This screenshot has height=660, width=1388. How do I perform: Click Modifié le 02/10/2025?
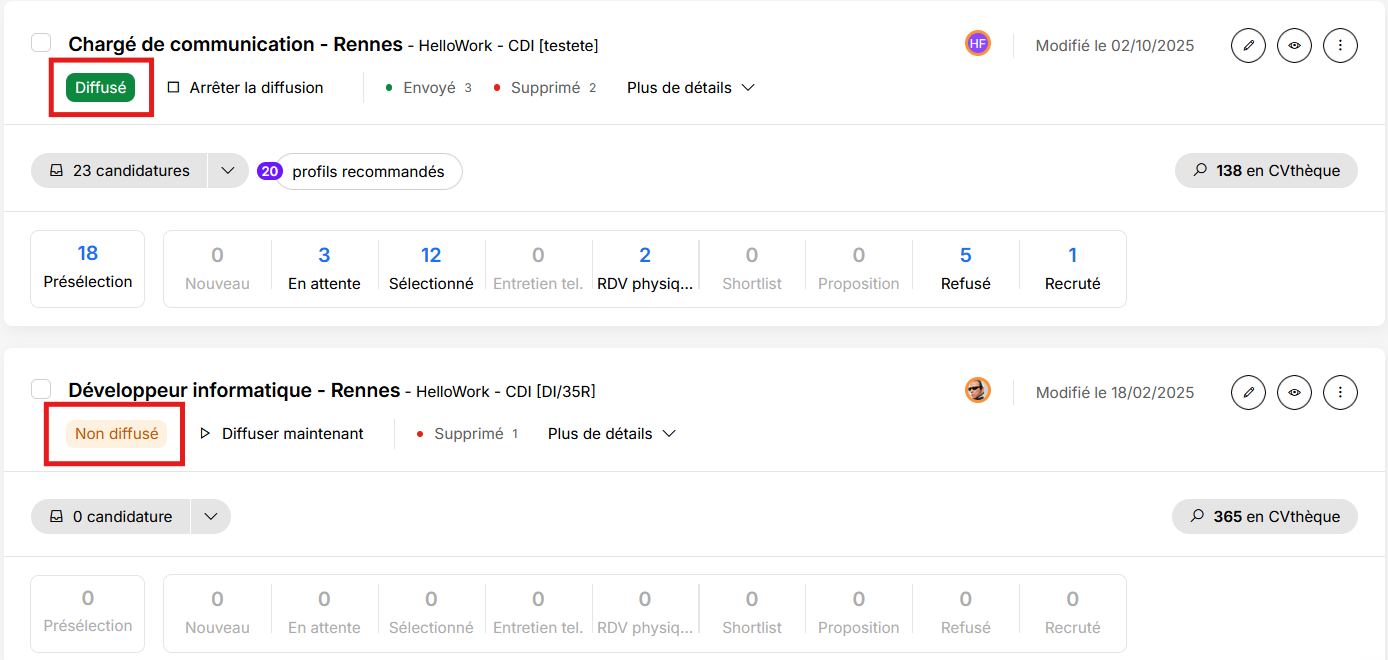coord(1115,46)
